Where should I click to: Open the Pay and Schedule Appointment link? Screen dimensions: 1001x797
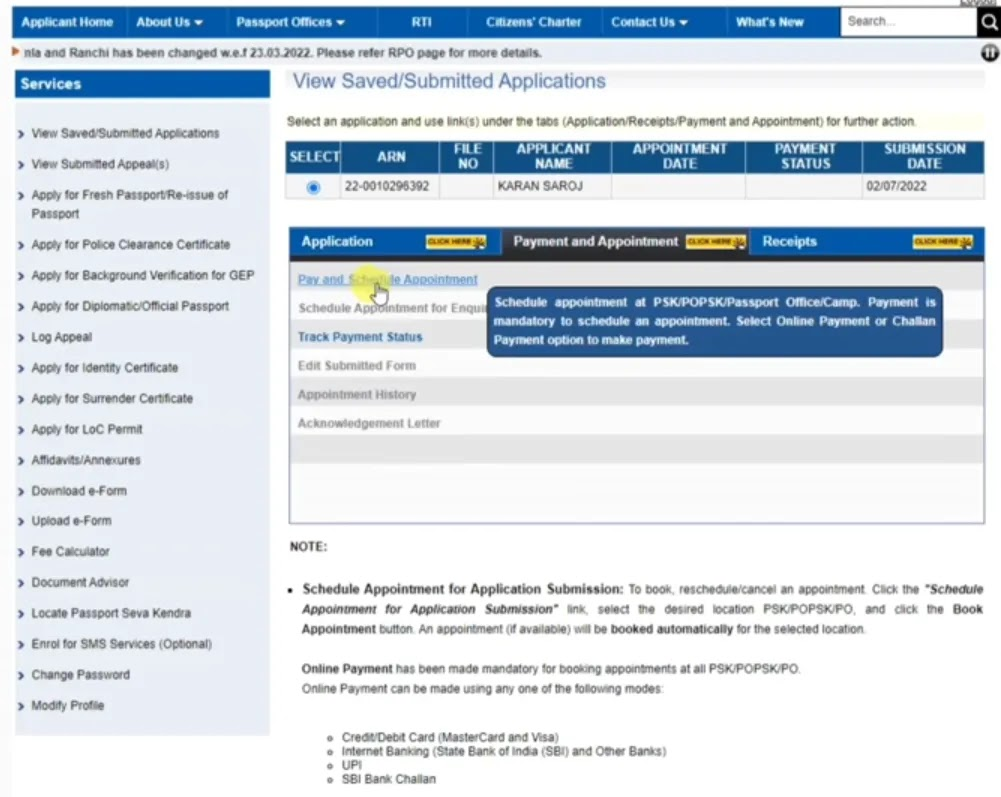(386, 279)
